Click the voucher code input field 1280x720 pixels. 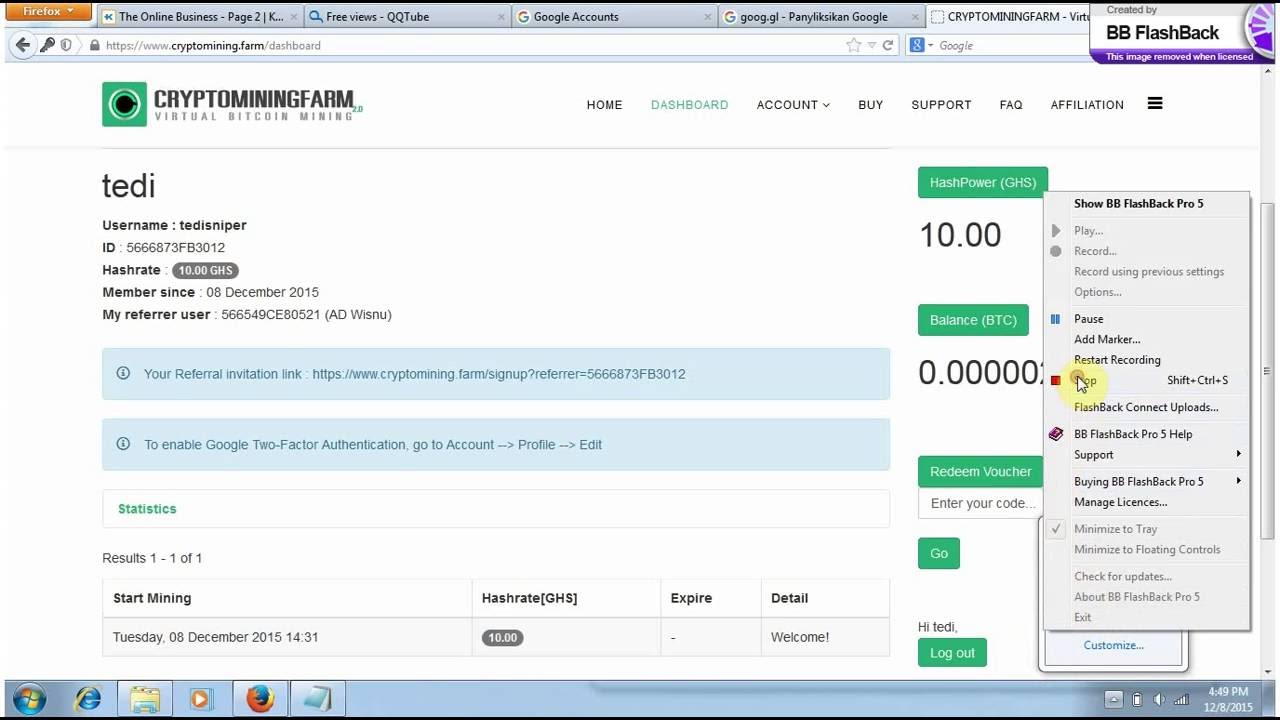pos(980,503)
